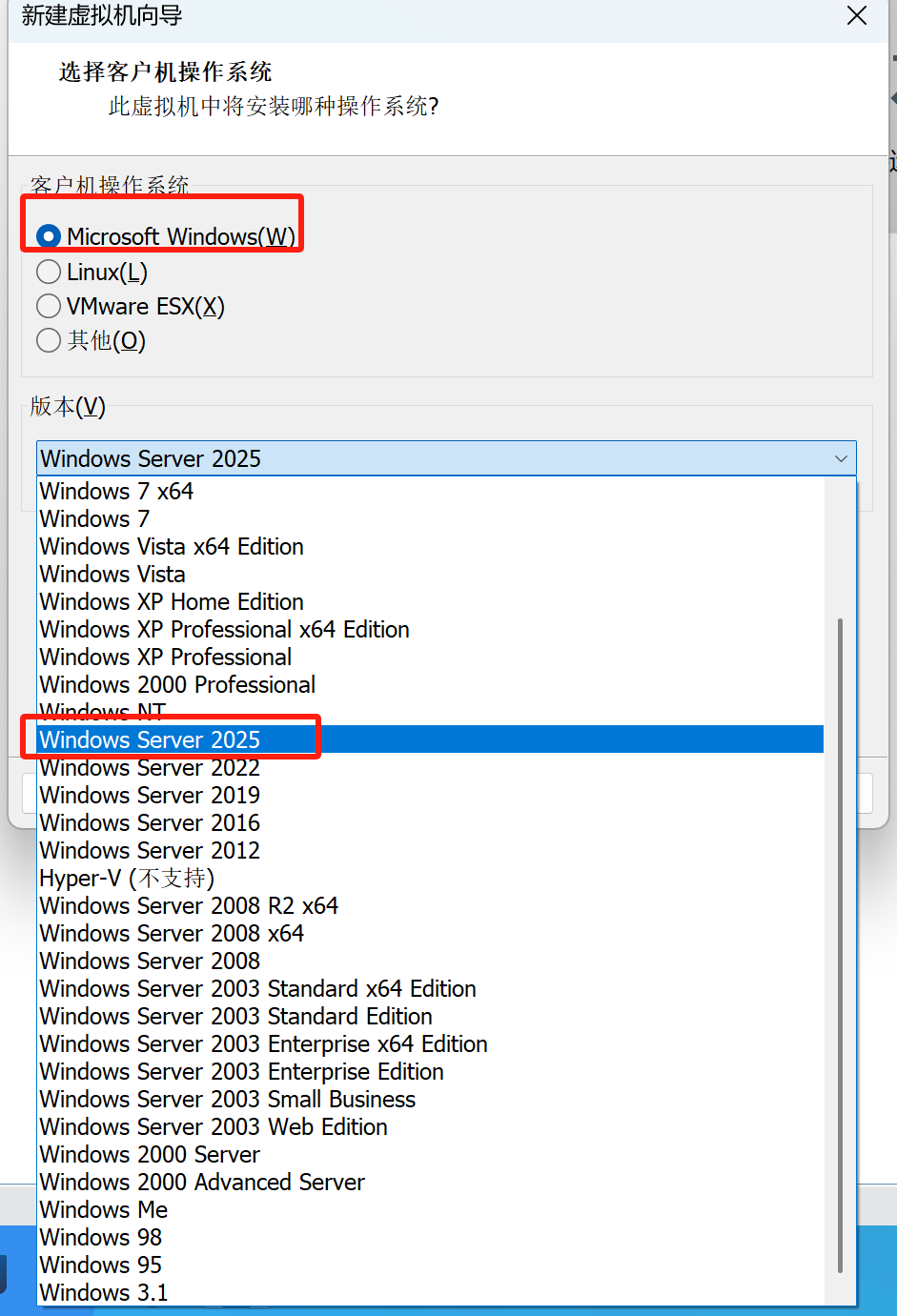Viewport: 897px width, 1316px height.
Task: Collapse the version dropdown arrow
Action: [841, 458]
